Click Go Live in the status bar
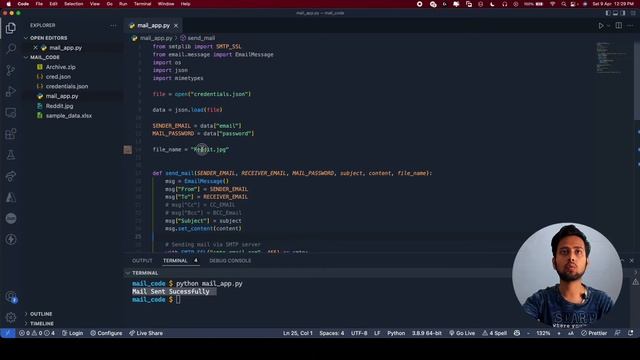 462,333
